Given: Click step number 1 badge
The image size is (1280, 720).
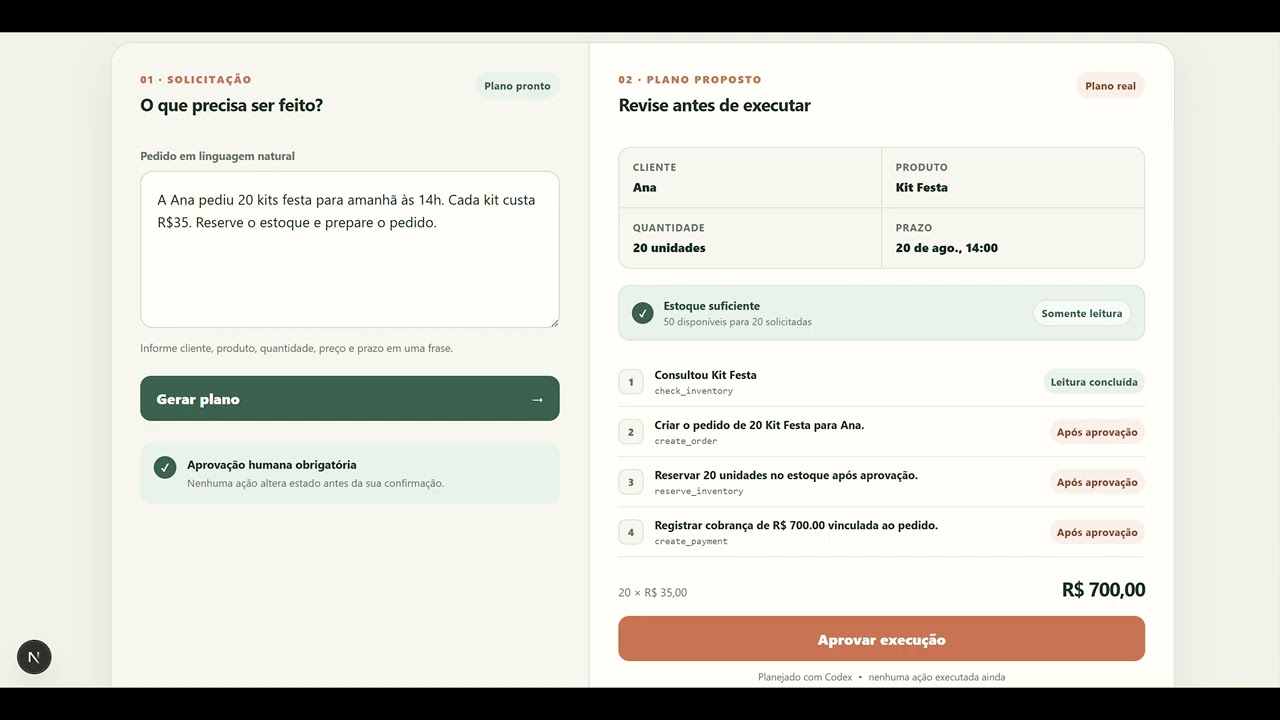Looking at the screenshot, I should (631, 381).
